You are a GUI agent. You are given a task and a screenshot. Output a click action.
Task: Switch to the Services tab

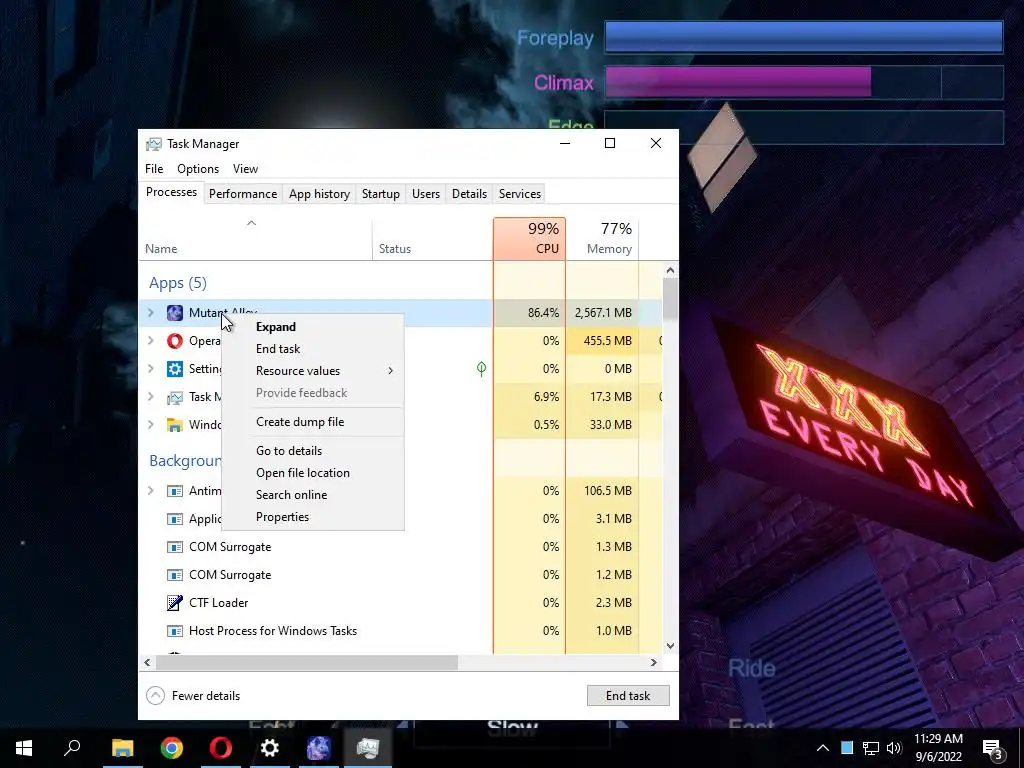[520, 194]
